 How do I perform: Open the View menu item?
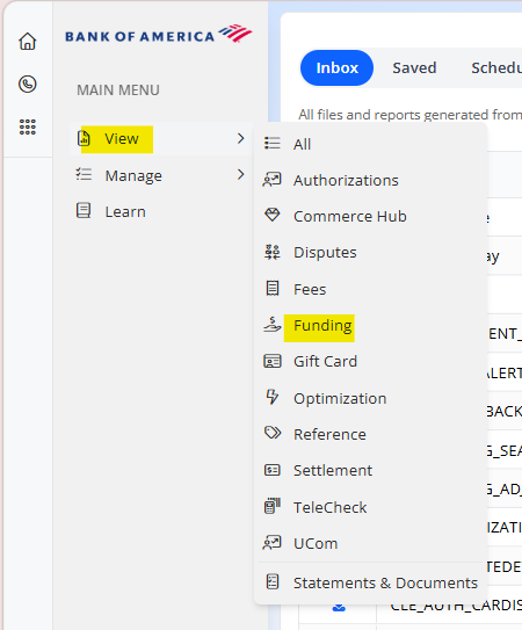coord(161,139)
